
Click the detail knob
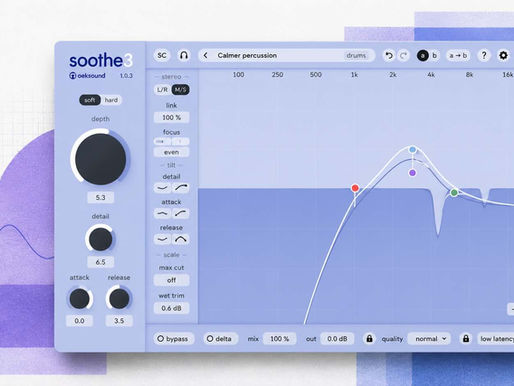click(100, 239)
